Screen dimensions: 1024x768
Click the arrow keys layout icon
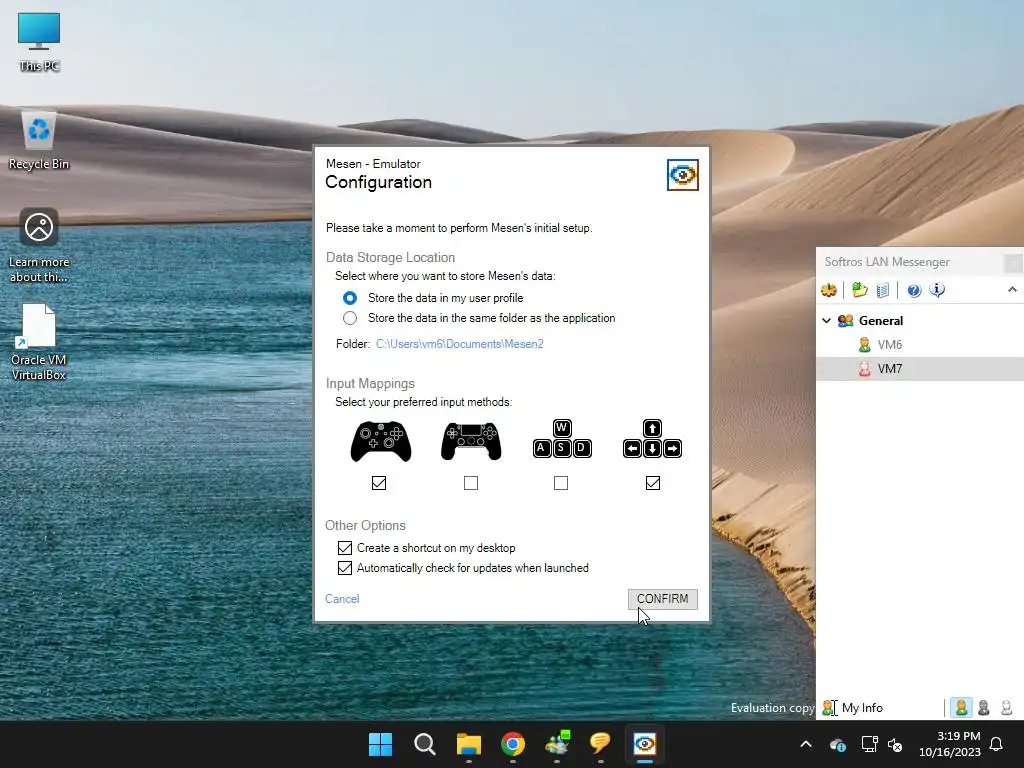click(652, 438)
